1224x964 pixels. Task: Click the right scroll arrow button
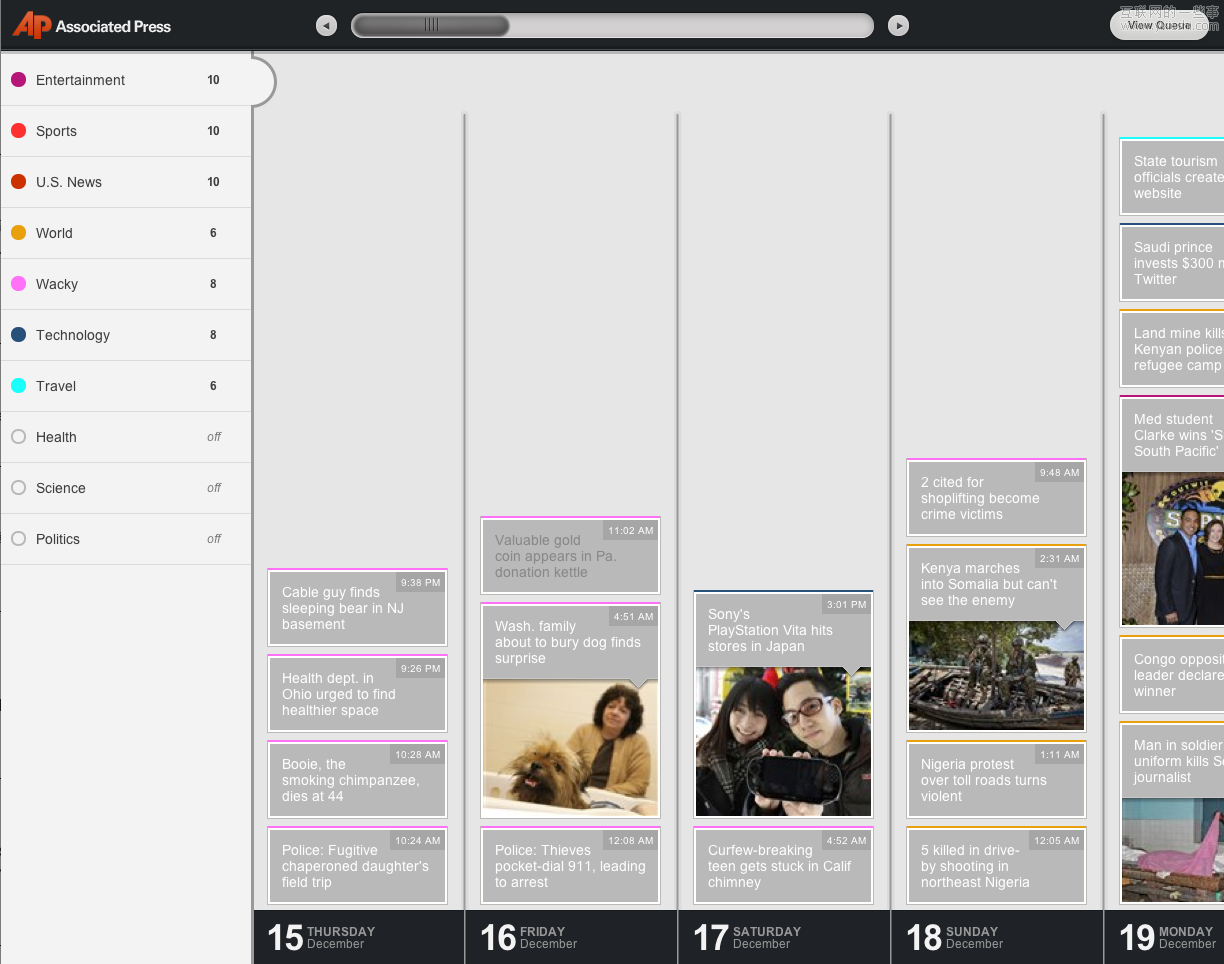tap(899, 26)
